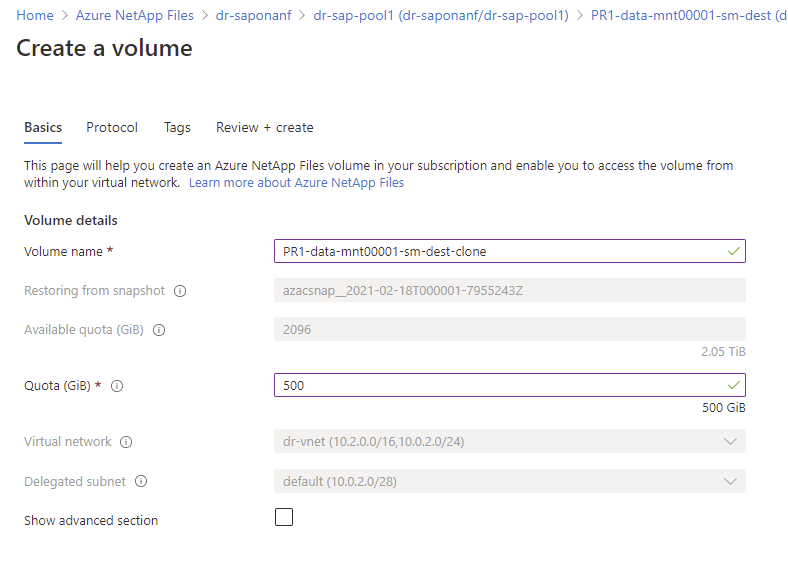
Task: Open Learn more about Azure NetApp Files
Action: (x=296, y=183)
